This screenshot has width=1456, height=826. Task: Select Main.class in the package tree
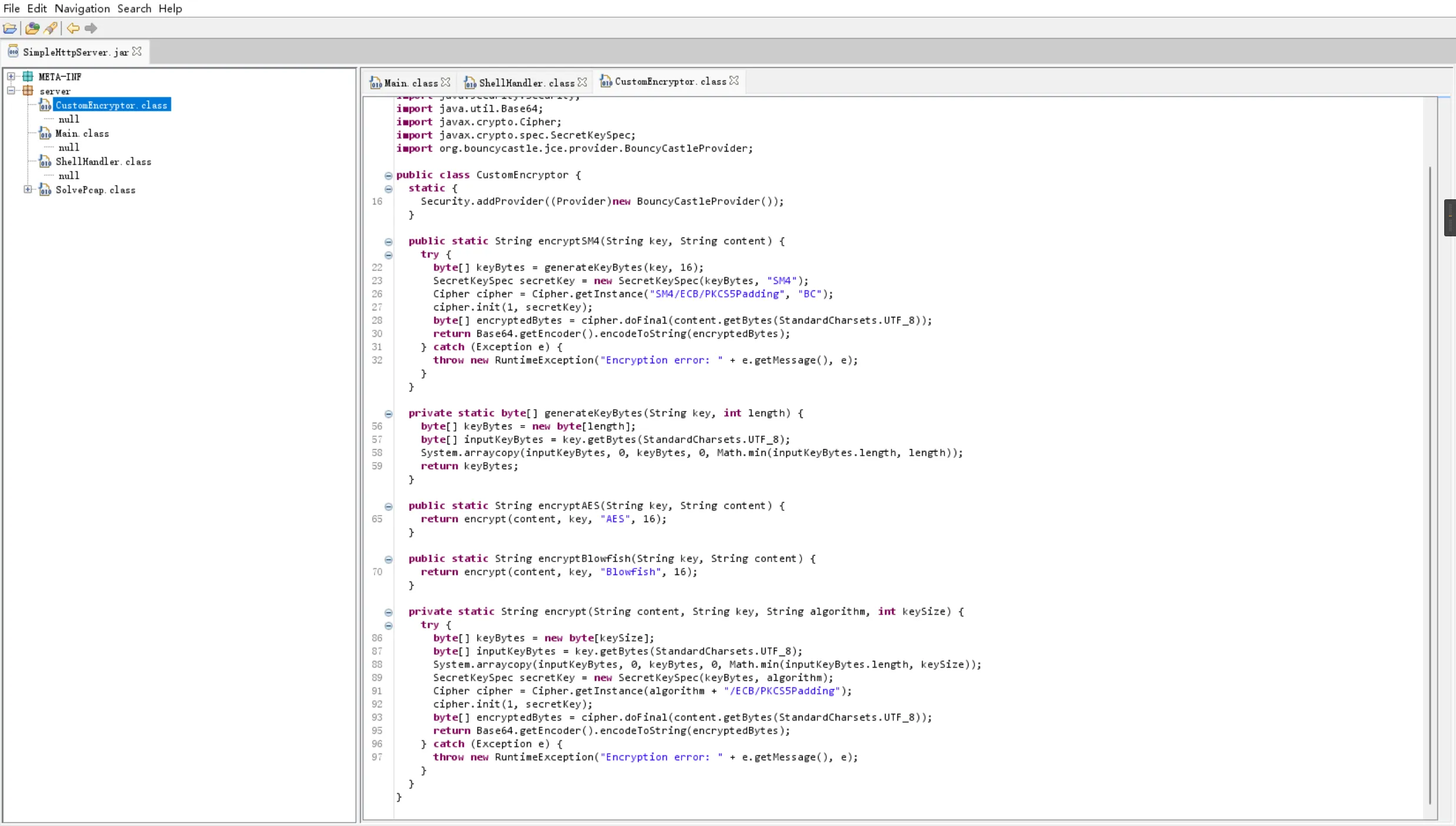[x=82, y=133]
